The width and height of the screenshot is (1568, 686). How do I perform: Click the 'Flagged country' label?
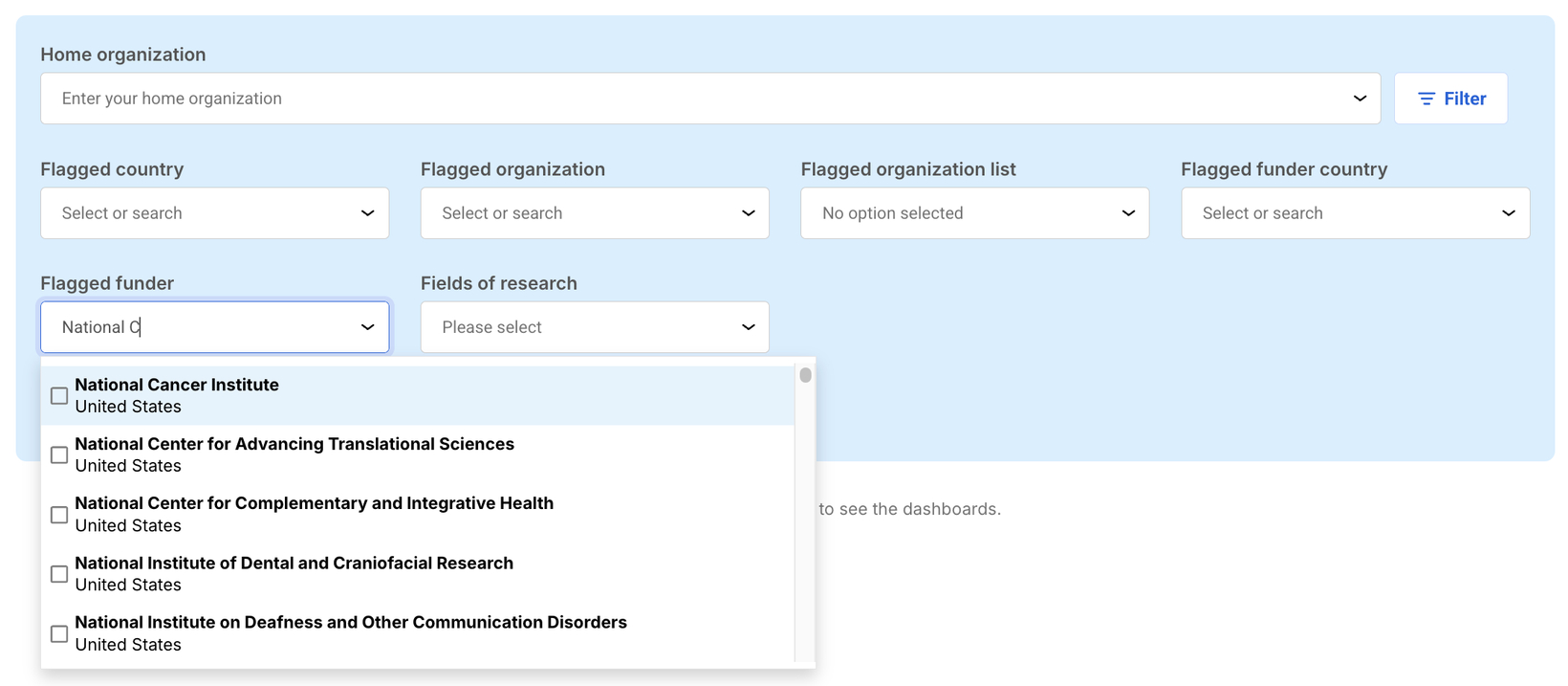point(112,169)
